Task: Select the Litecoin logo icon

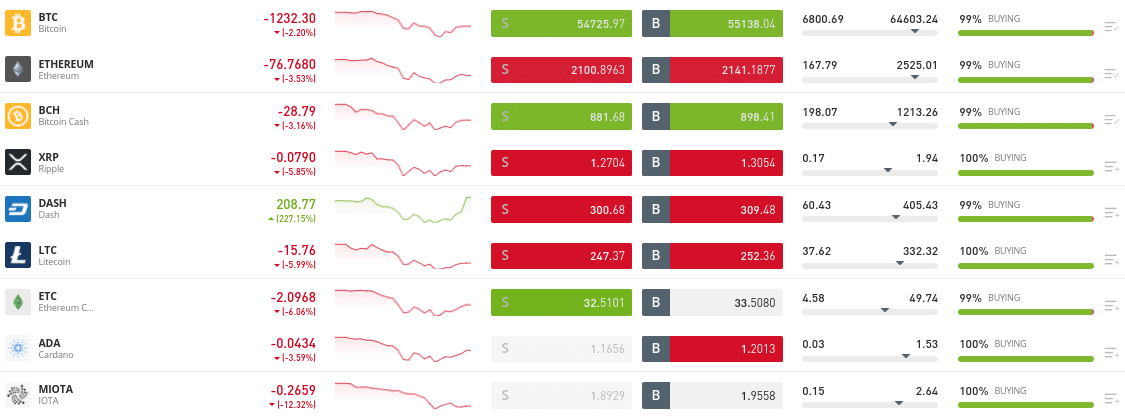Action: (x=18, y=255)
